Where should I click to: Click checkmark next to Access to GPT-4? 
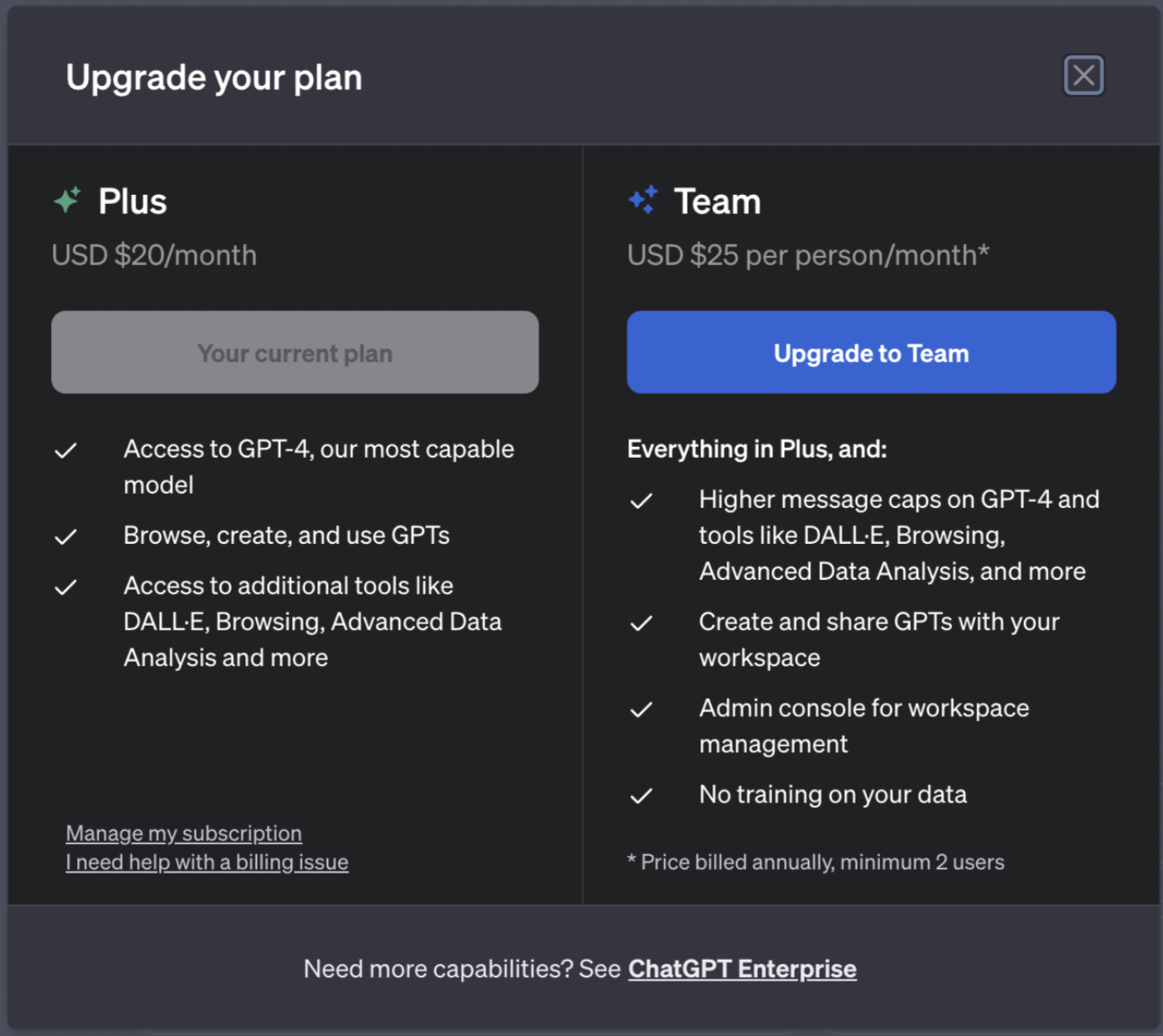click(x=66, y=451)
